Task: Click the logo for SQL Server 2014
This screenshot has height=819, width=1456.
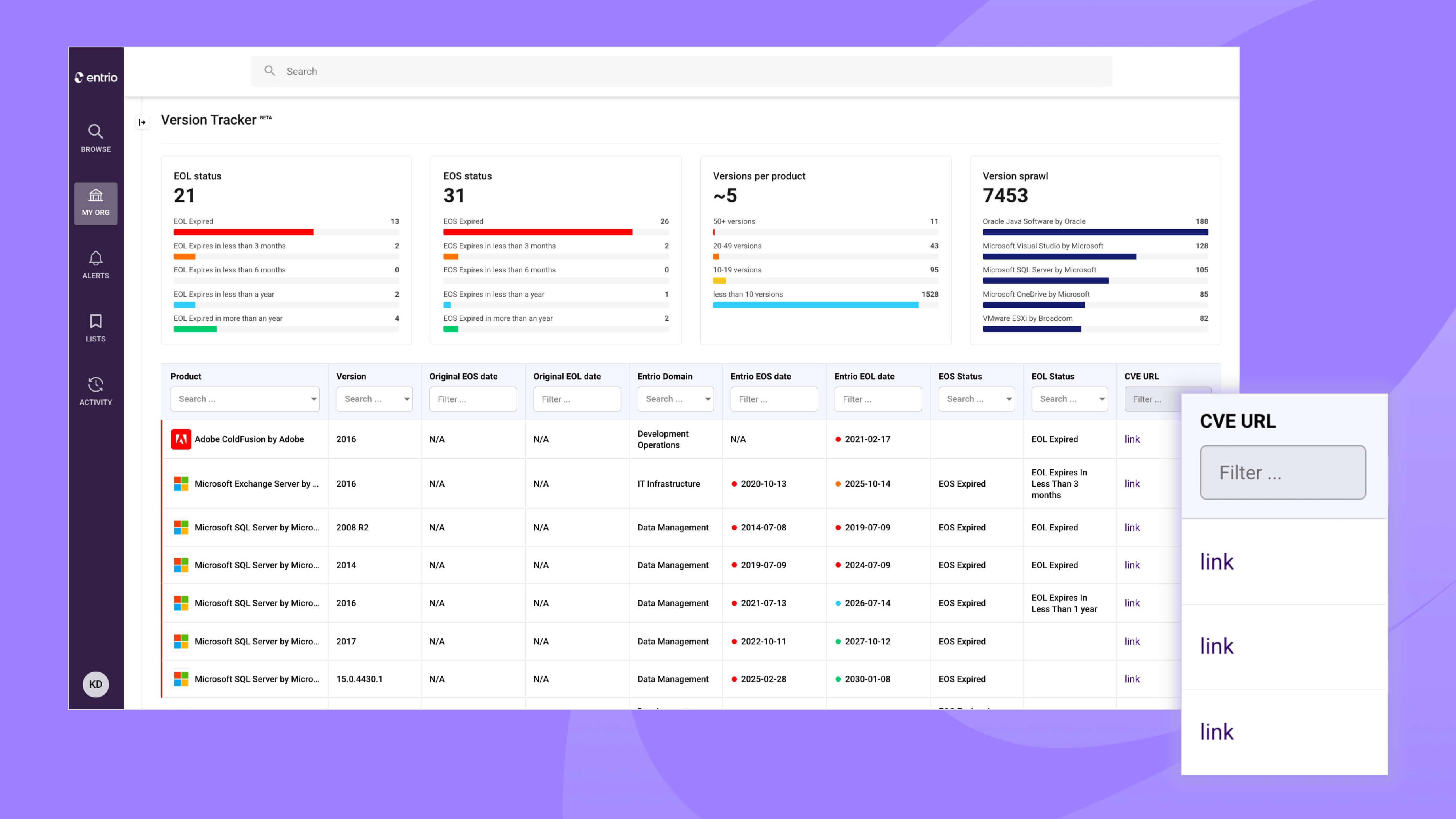Action: point(181,565)
